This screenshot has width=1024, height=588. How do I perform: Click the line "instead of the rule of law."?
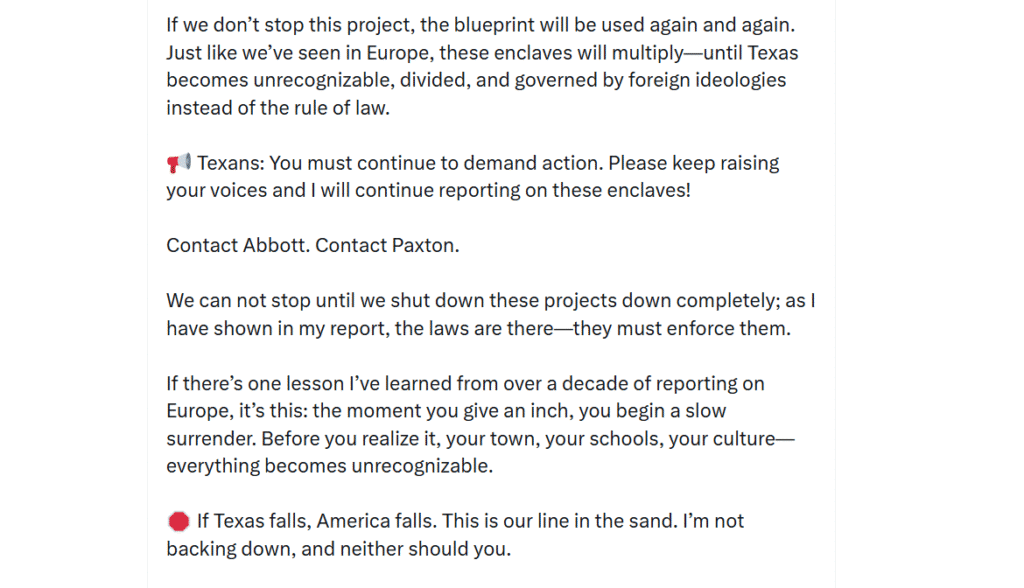pyautogui.click(x=277, y=108)
